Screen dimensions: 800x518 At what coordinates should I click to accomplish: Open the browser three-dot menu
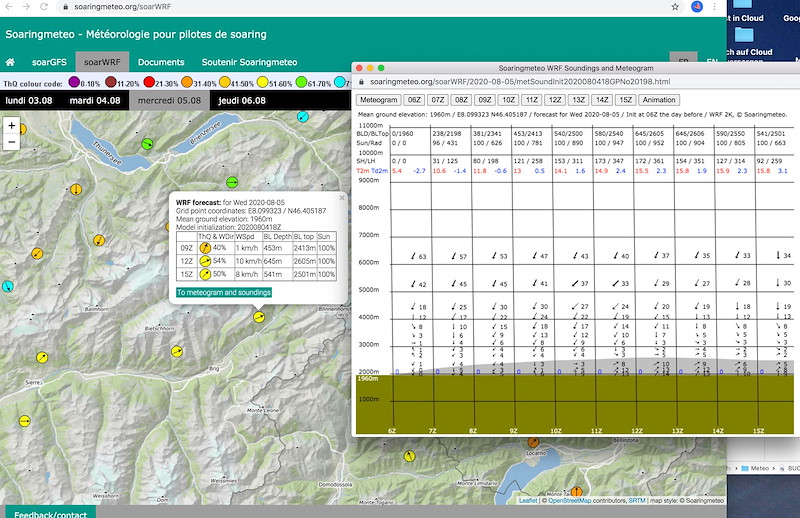714,7
